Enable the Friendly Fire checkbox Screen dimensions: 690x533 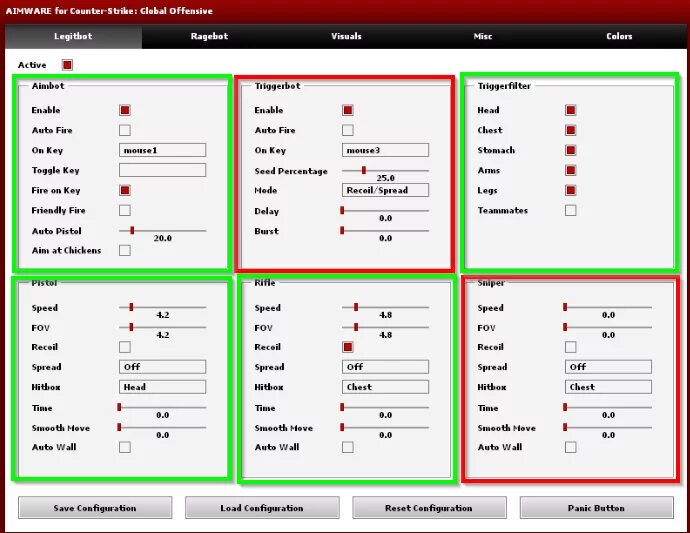point(125,210)
